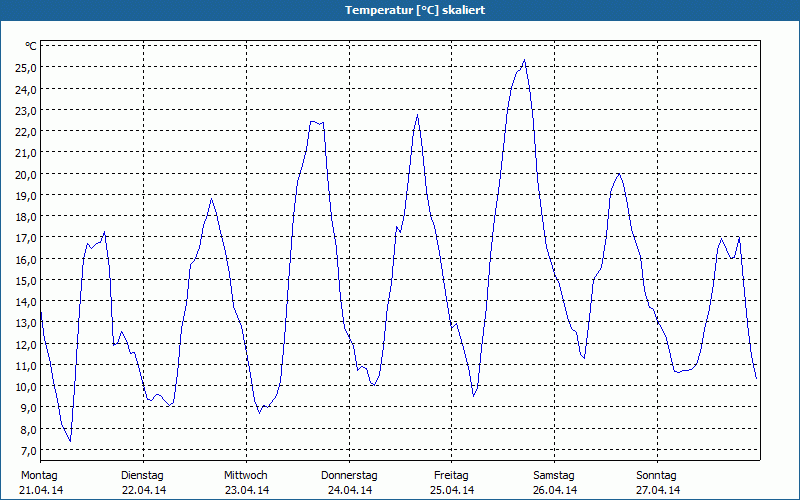Screen dimensions: 800x500
Task: Click the chart title 'Temperatur [°C] skaliert'
Action: [x=400, y=10]
